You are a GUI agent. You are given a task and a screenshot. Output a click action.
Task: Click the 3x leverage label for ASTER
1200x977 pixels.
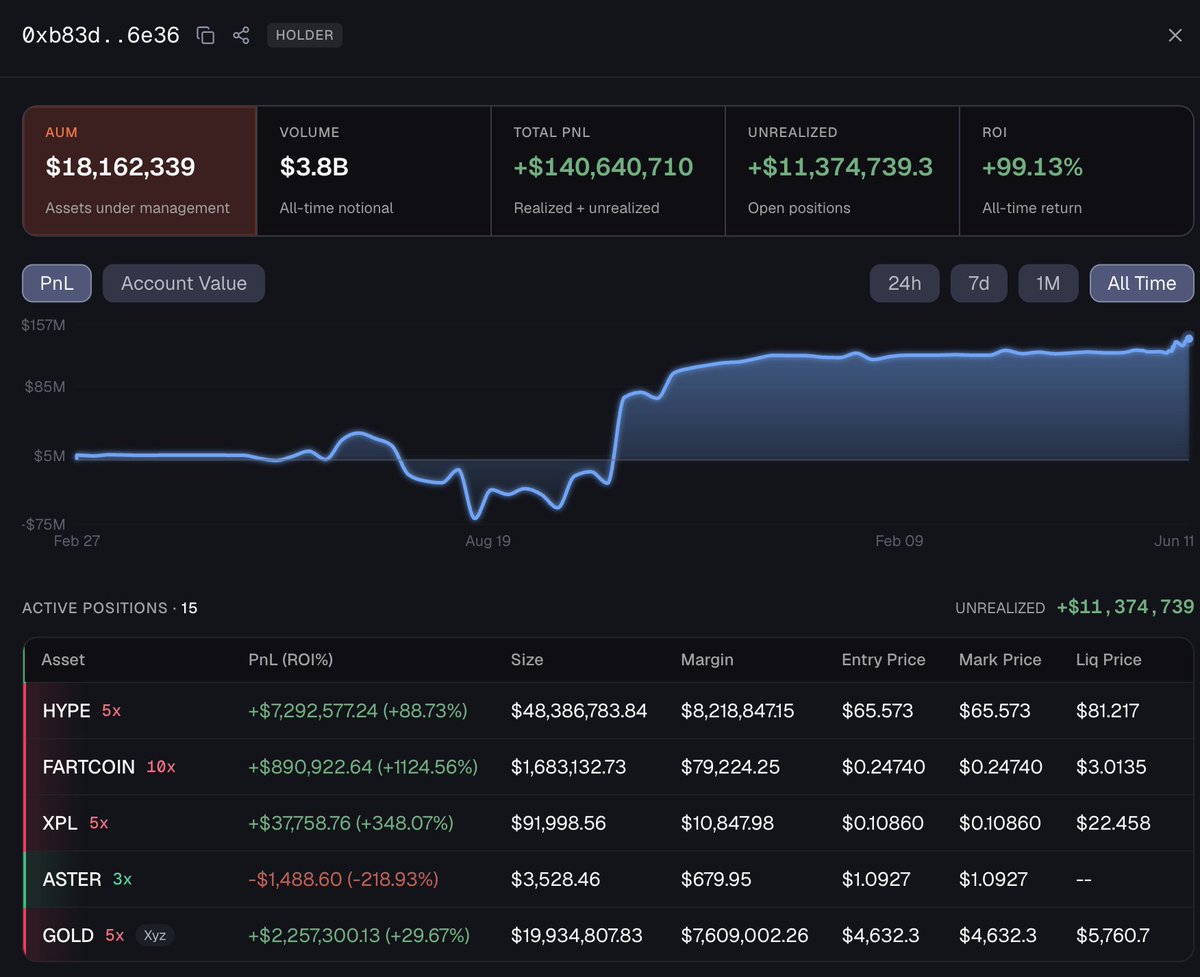tap(122, 879)
